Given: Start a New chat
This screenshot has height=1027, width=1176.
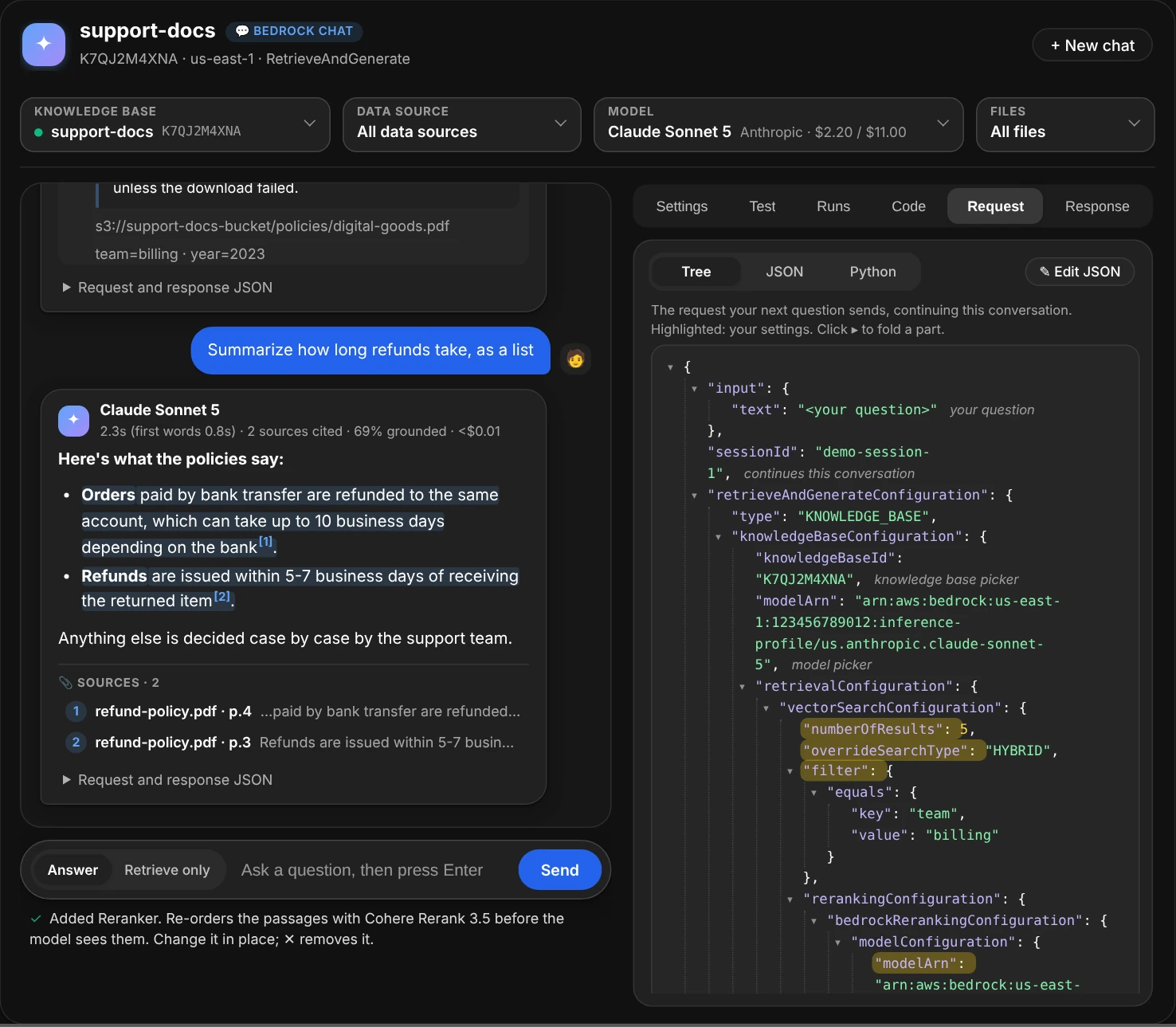Looking at the screenshot, I should click(1092, 45).
